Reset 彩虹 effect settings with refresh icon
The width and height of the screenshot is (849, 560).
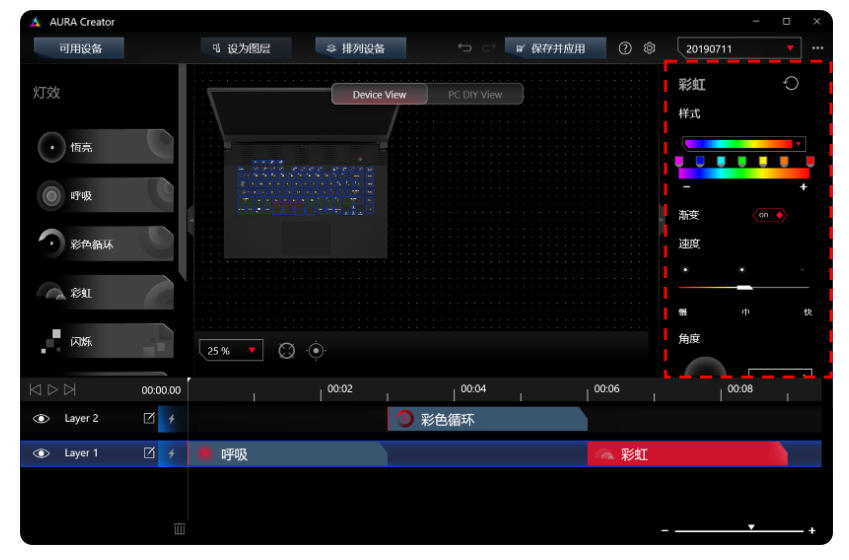point(791,84)
